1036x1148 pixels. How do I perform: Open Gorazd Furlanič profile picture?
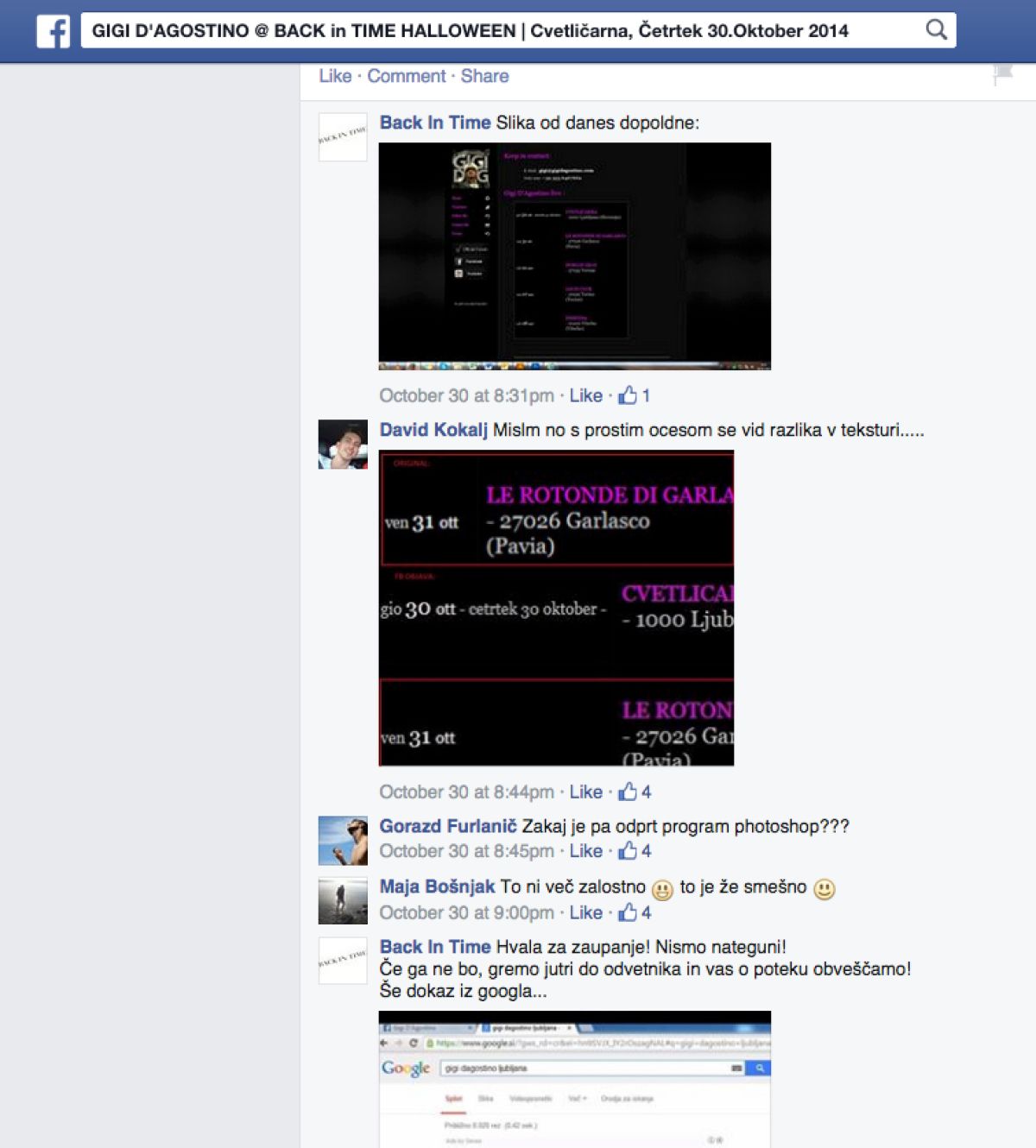[x=343, y=841]
